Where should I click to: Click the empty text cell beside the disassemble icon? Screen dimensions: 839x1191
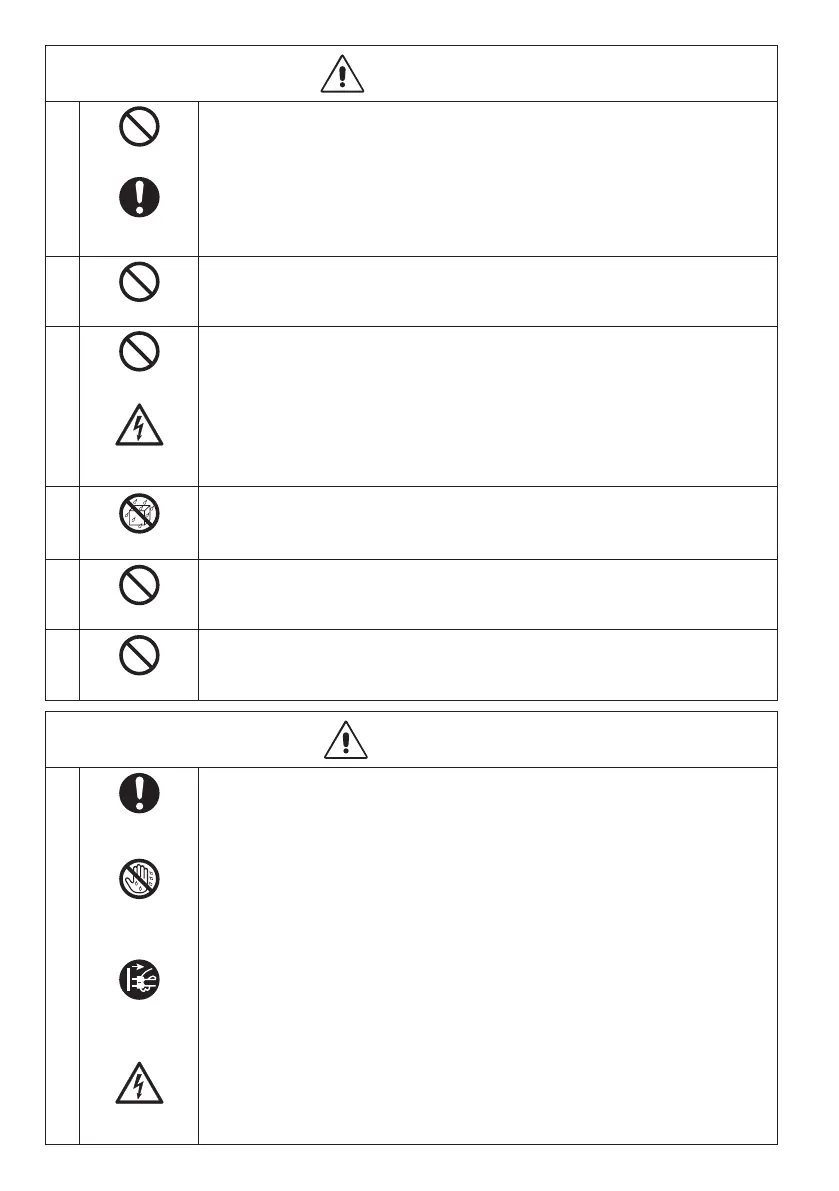tap(487, 523)
